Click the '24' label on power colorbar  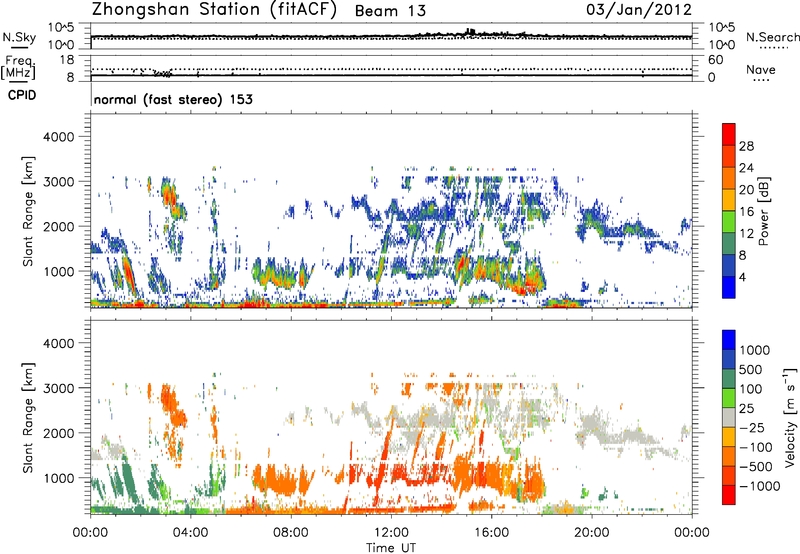pos(746,168)
